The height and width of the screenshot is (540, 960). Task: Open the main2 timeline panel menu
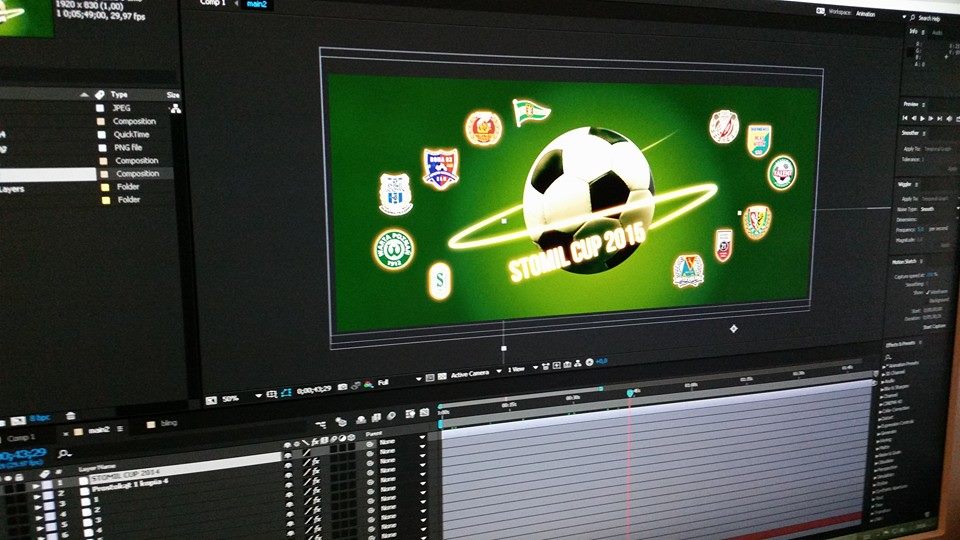(120, 429)
